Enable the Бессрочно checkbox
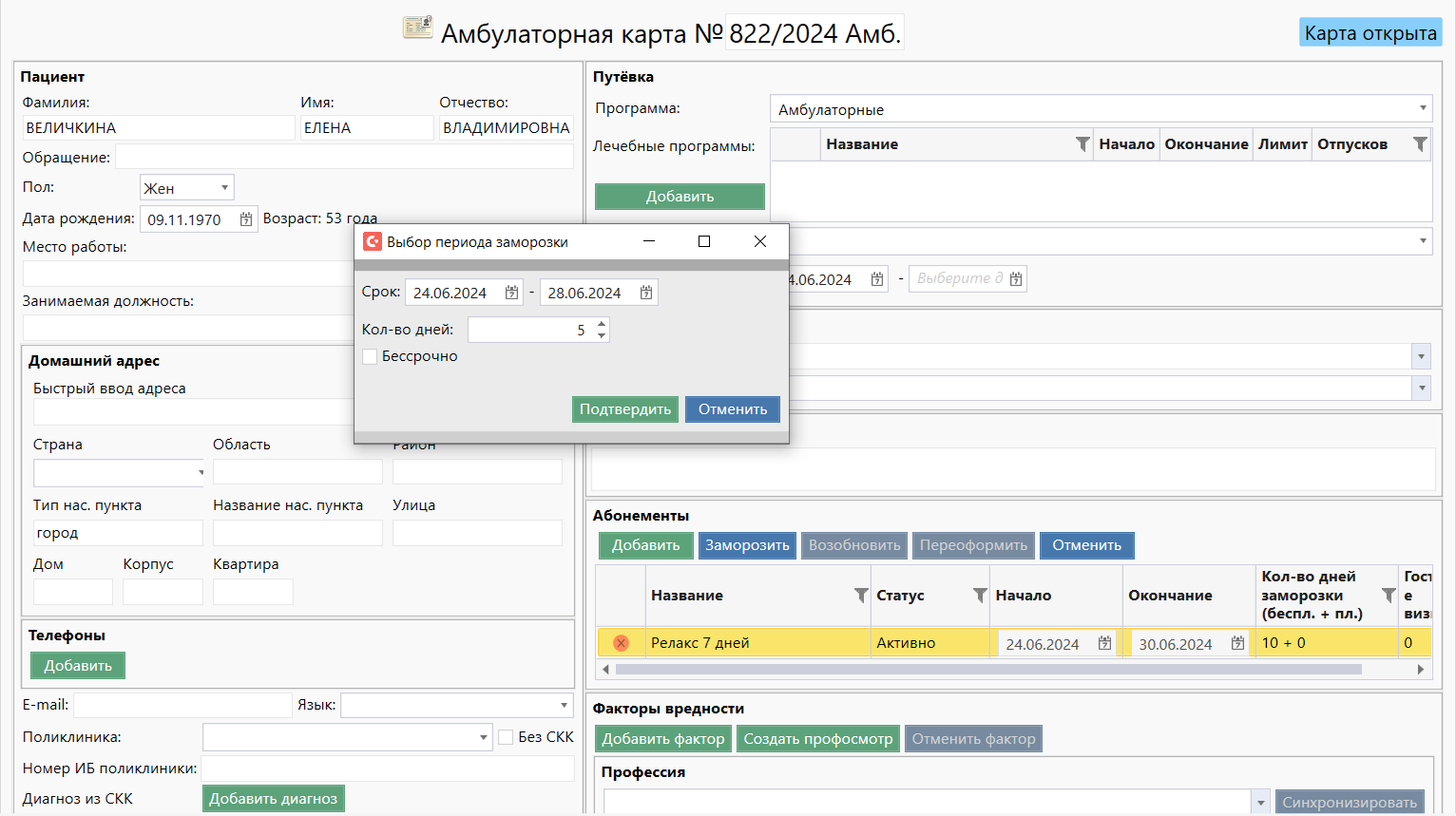The image size is (1456, 816). [371, 356]
